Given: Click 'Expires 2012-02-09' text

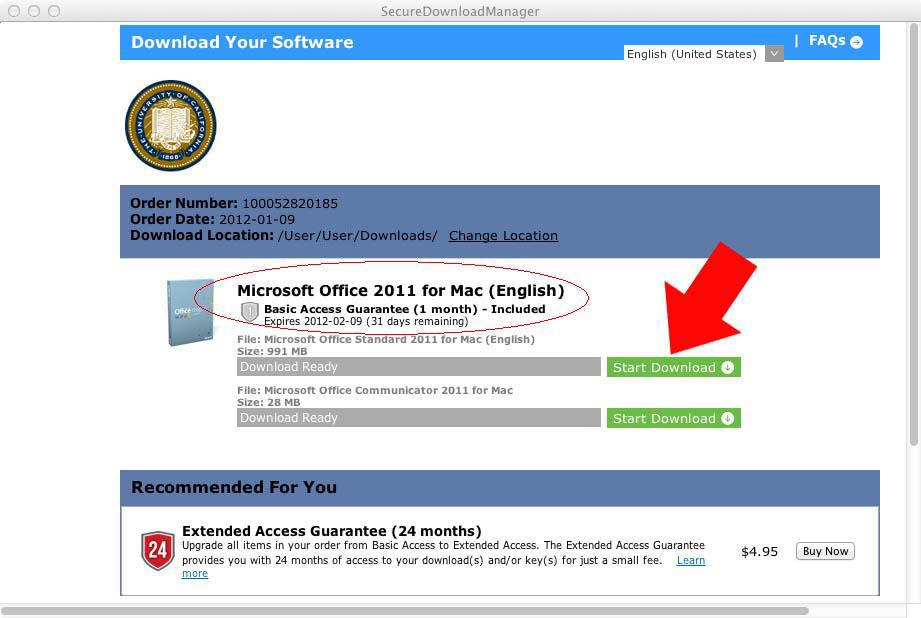Looking at the screenshot, I should point(313,321).
